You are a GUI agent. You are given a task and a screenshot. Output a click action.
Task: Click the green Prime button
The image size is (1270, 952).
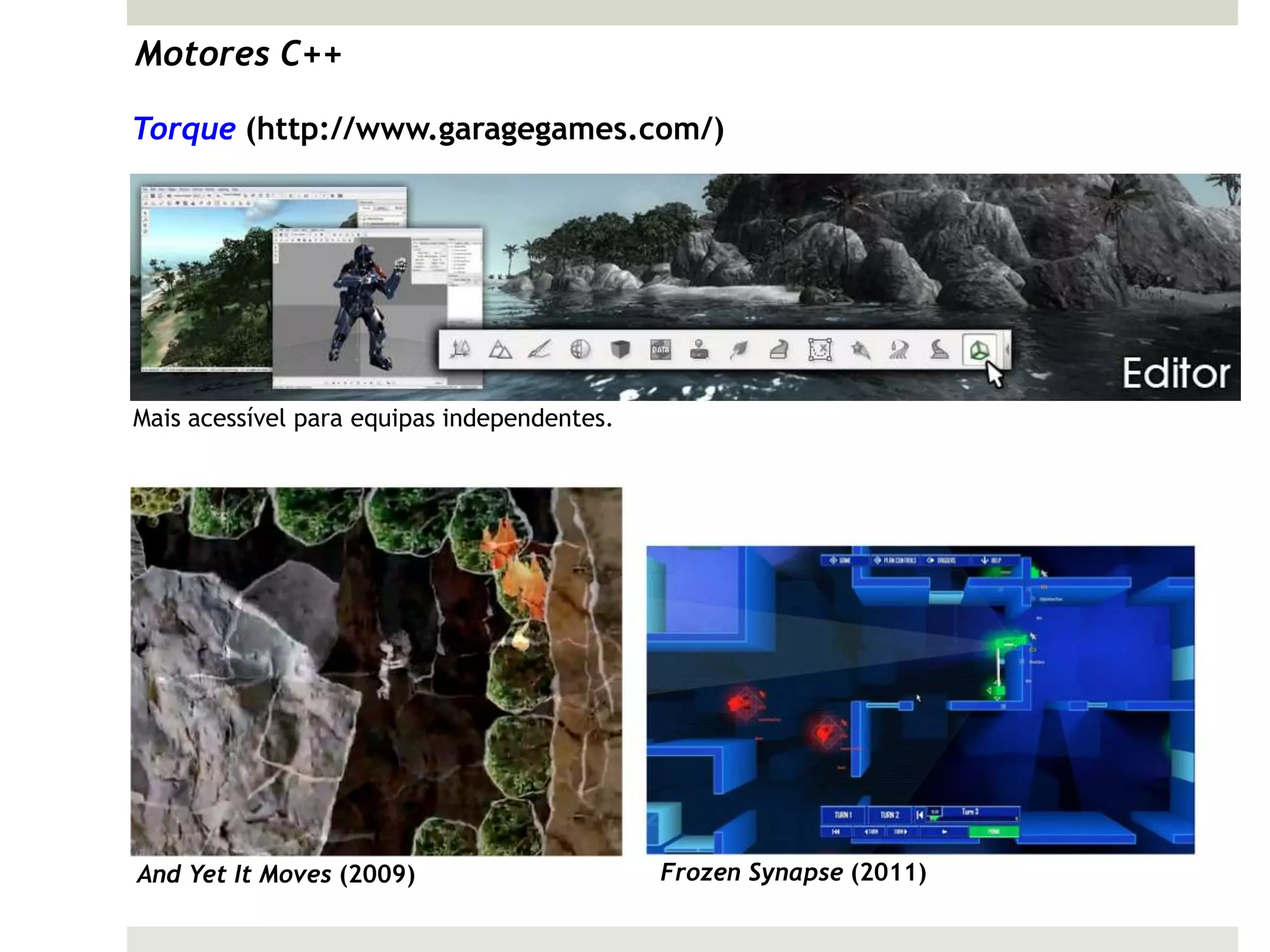click(x=993, y=832)
